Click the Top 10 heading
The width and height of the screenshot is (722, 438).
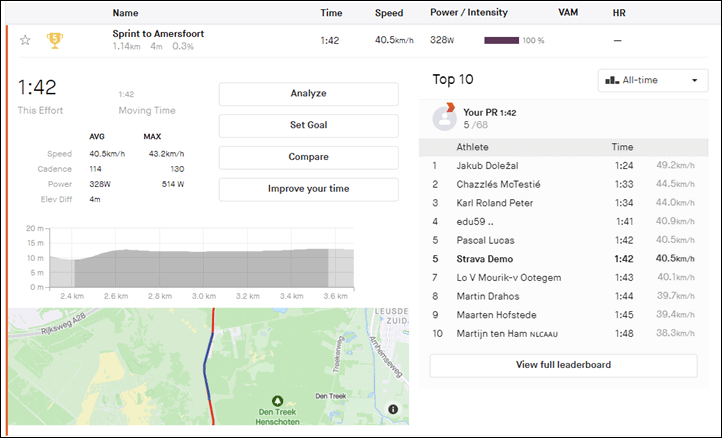tap(453, 79)
